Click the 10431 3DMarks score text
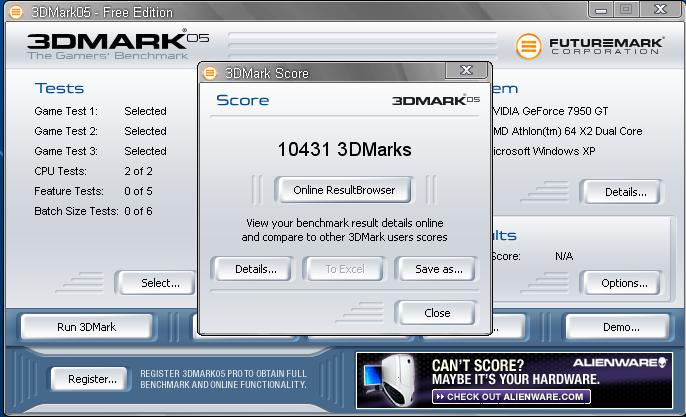The height and width of the screenshot is (417, 686). pyautogui.click(x=344, y=149)
